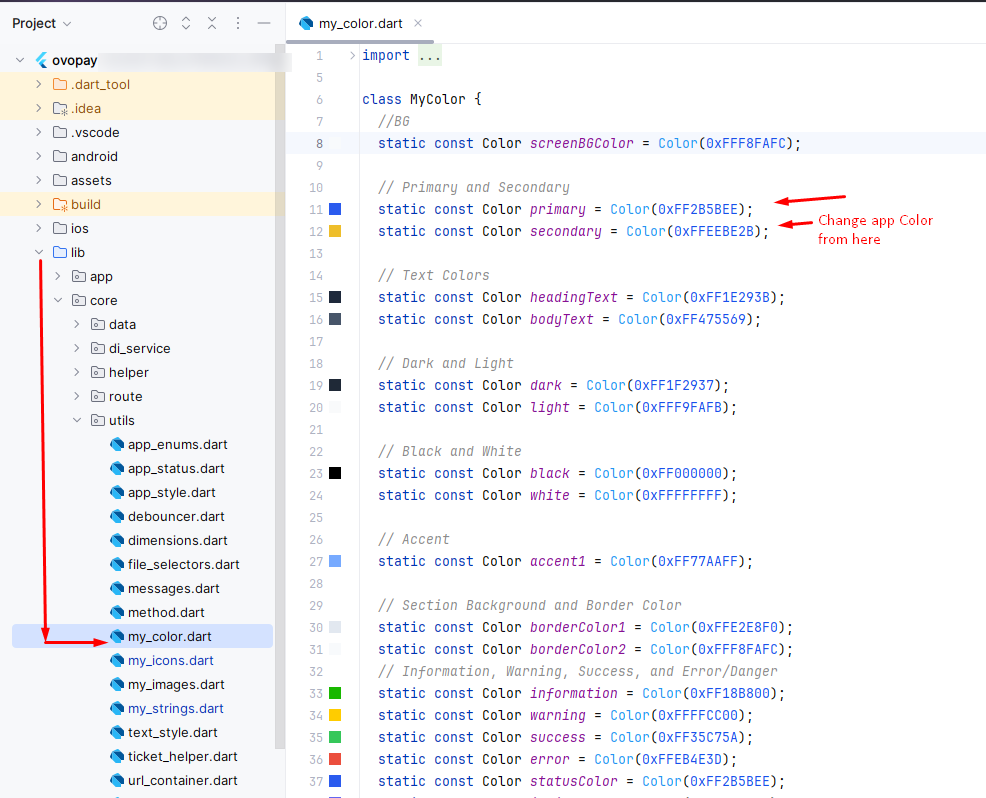Hide the Project tool window

point(264,23)
